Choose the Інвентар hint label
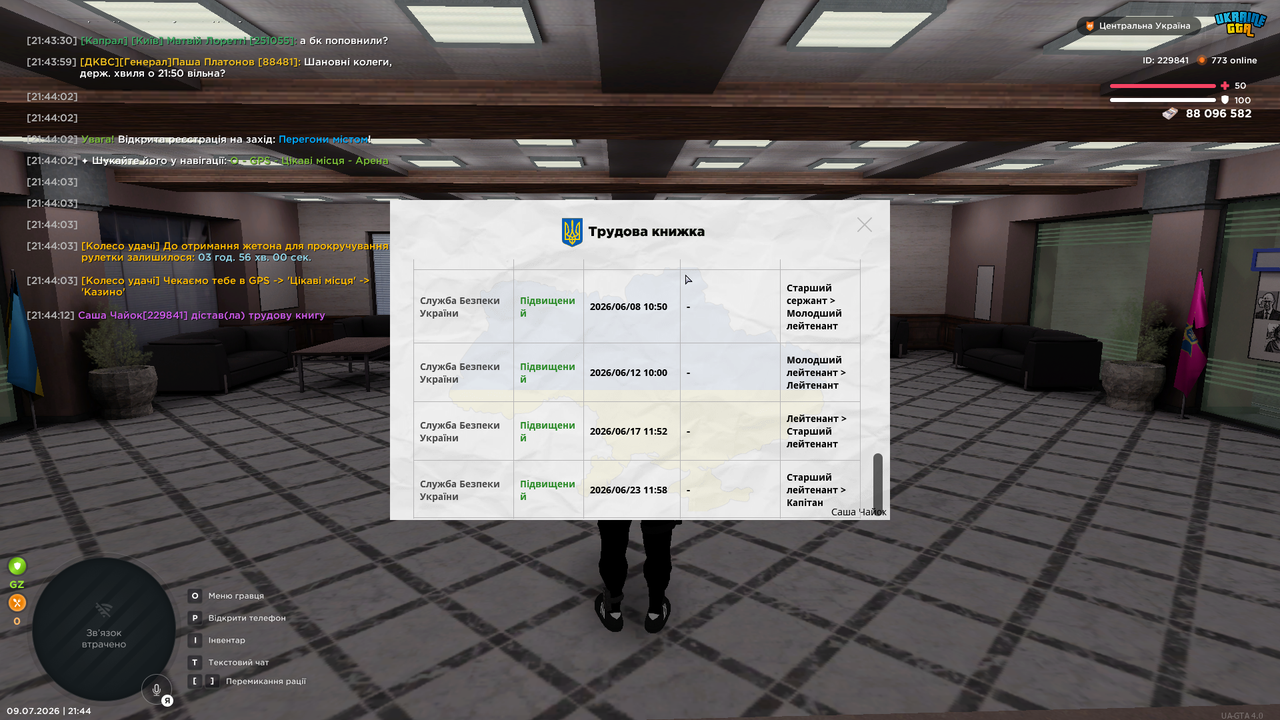This screenshot has width=1280, height=720. pyautogui.click(x=227, y=640)
